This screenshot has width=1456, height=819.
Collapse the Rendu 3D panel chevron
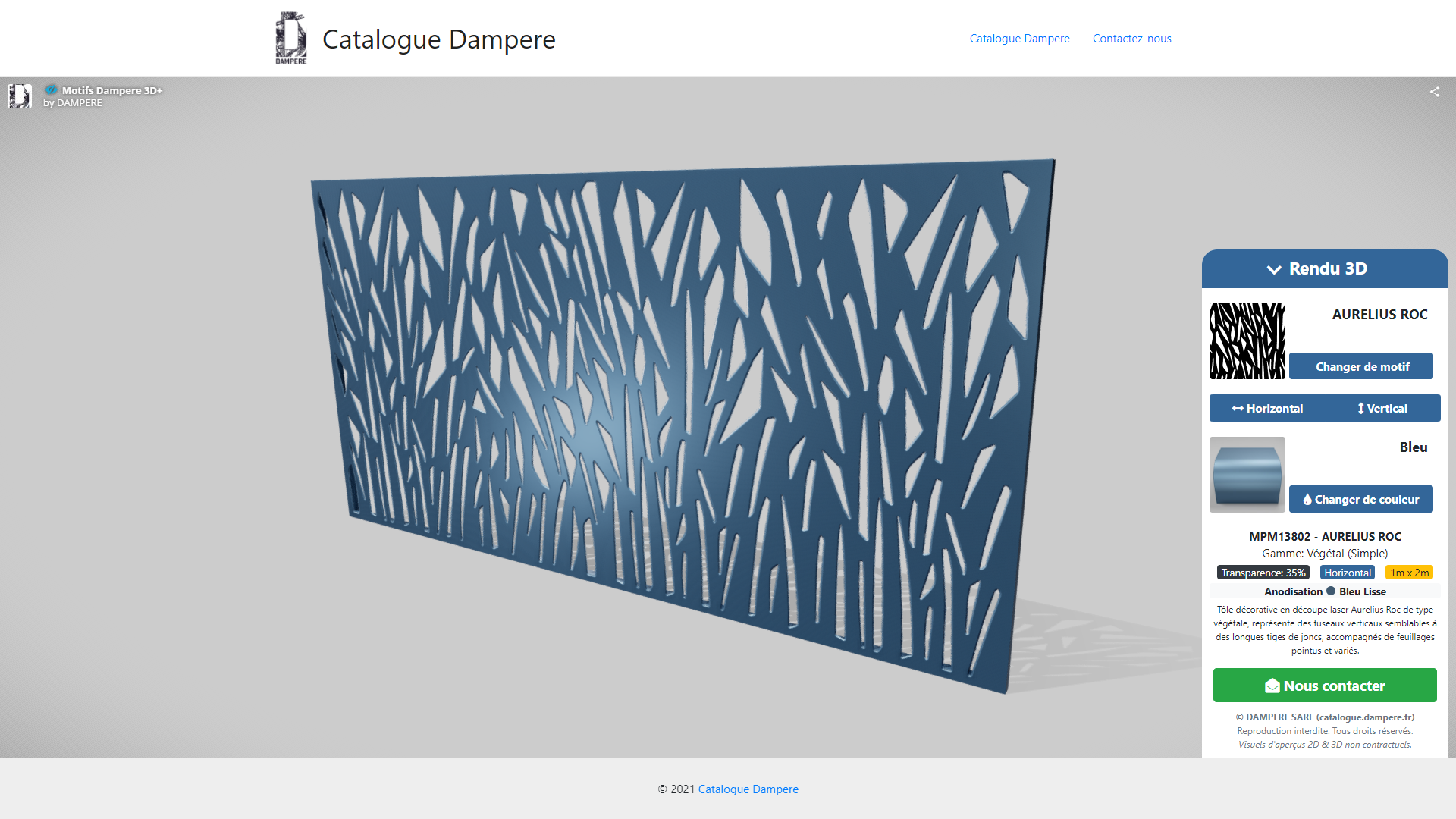(1274, 269)
